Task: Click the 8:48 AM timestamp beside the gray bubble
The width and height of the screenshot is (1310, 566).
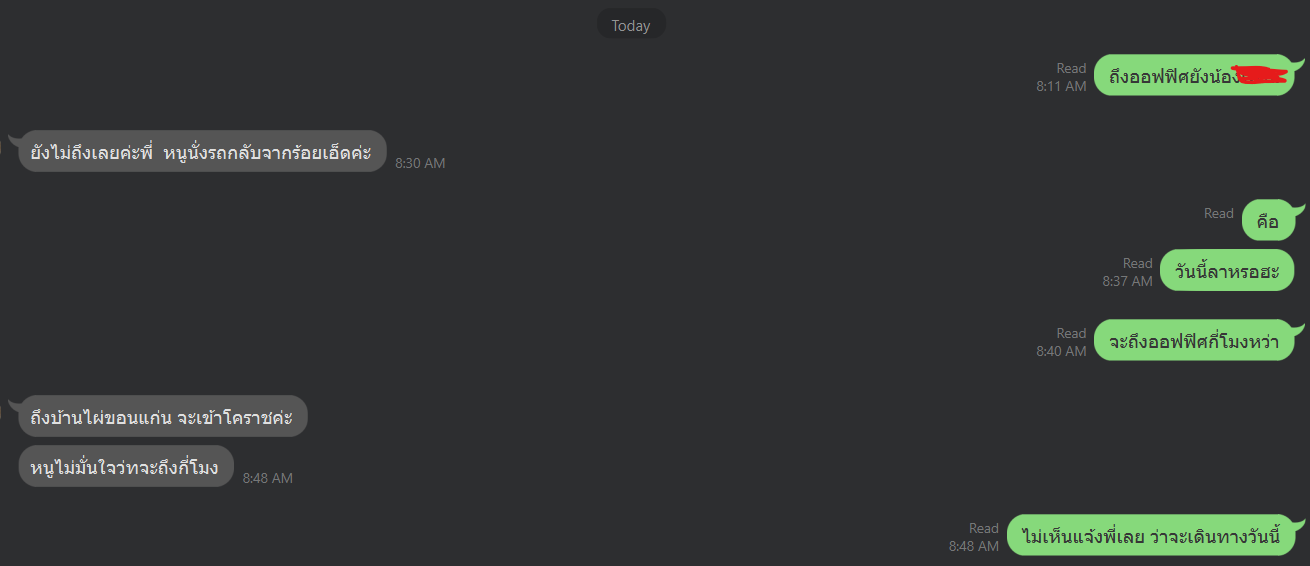Action: pyautogui.click(x=268, y=478)
